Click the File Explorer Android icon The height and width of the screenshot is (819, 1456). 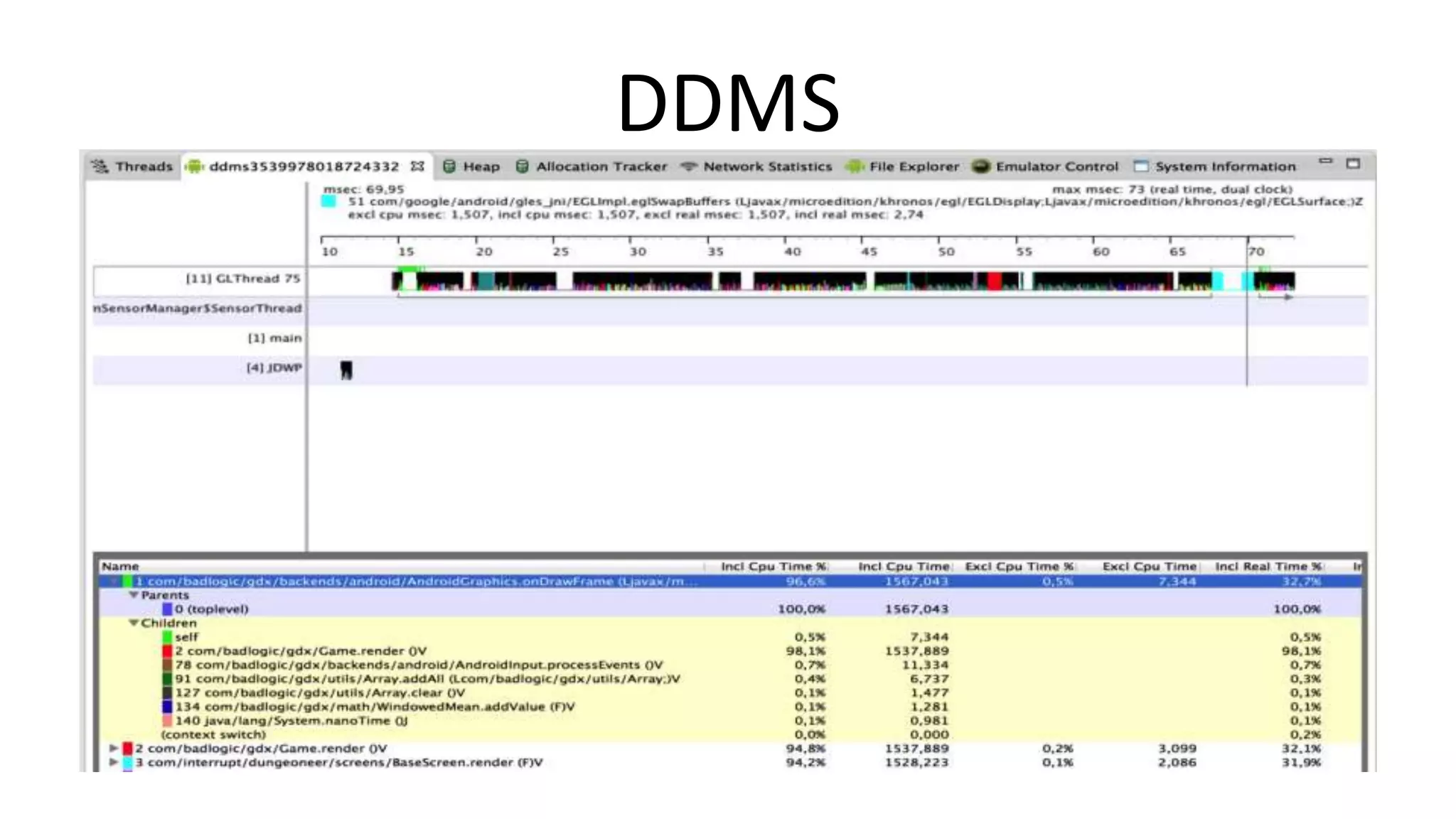coord(855,166)
